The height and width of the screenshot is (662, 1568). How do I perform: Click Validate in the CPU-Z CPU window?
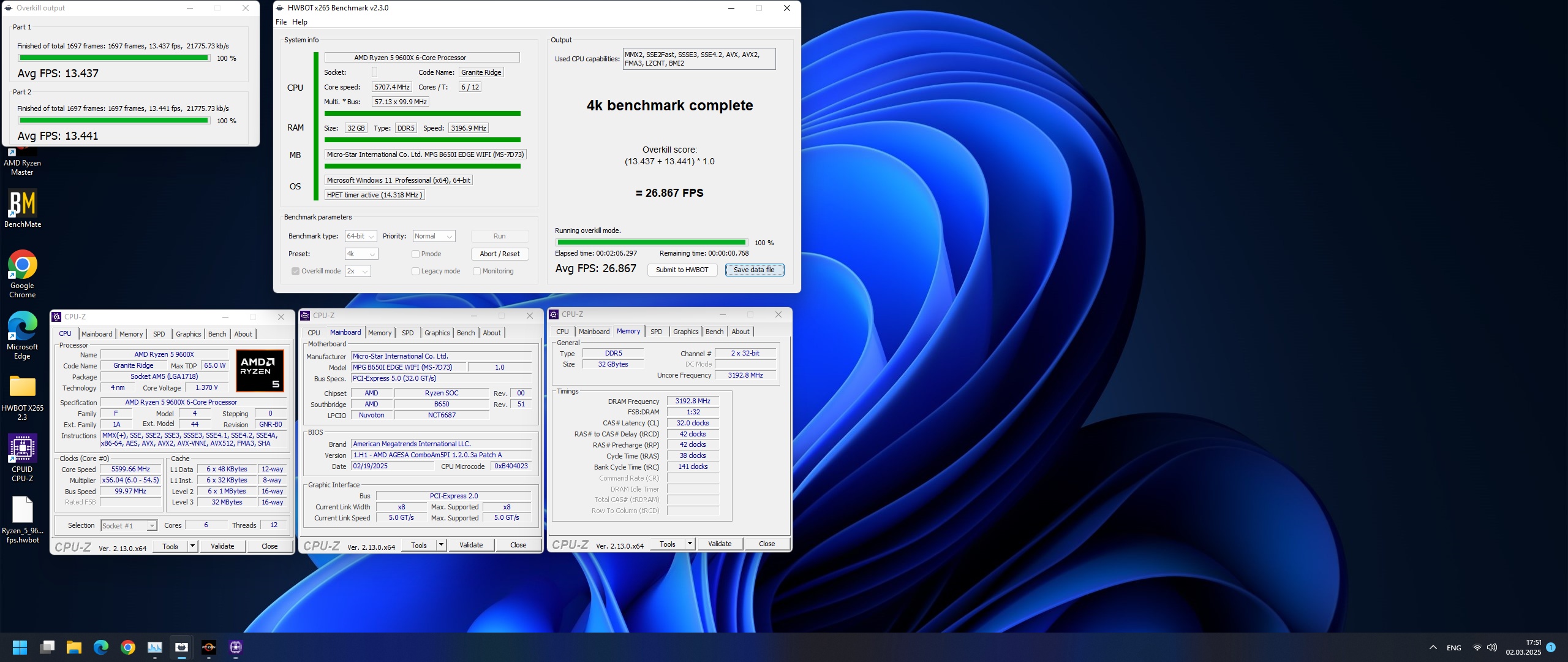click(222, 546)
